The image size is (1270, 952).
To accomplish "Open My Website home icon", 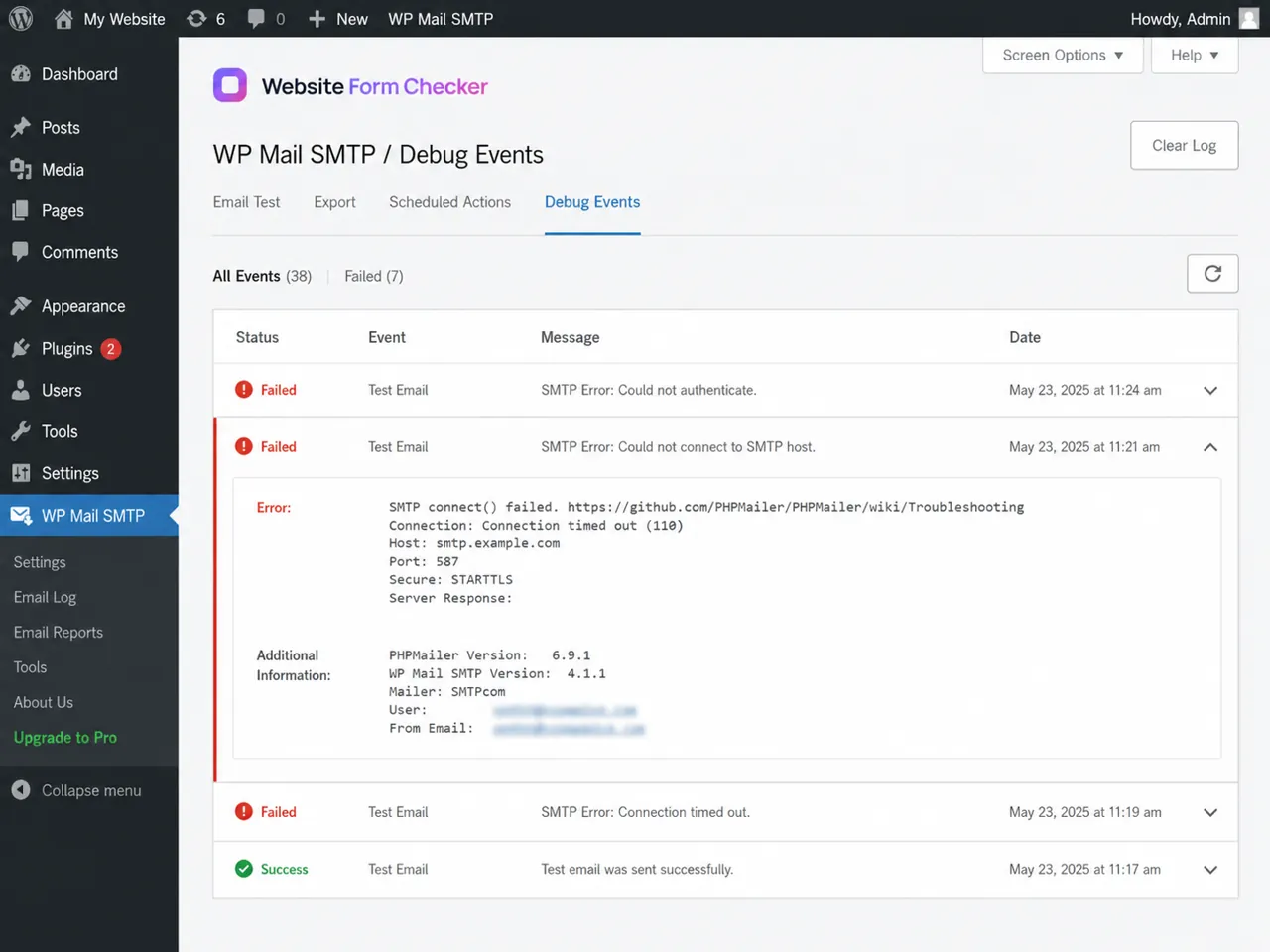I will click(x=63, y=19).
